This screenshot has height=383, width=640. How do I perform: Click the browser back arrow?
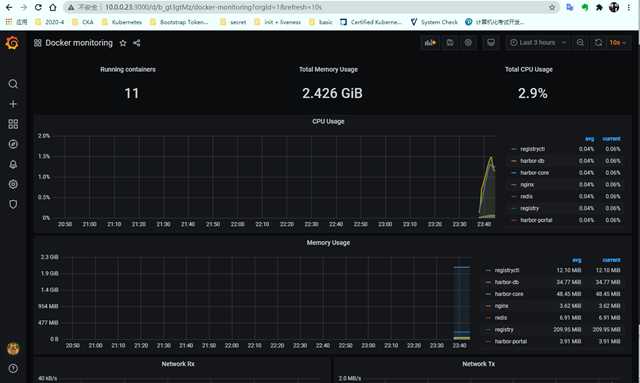tap(9, 7)
